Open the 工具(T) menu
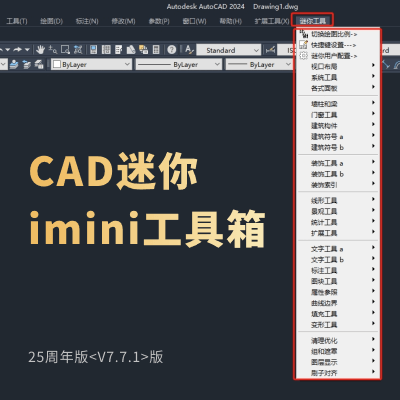Screen dimensions: 400x400 pyautogui.click(x=17, y=21)
